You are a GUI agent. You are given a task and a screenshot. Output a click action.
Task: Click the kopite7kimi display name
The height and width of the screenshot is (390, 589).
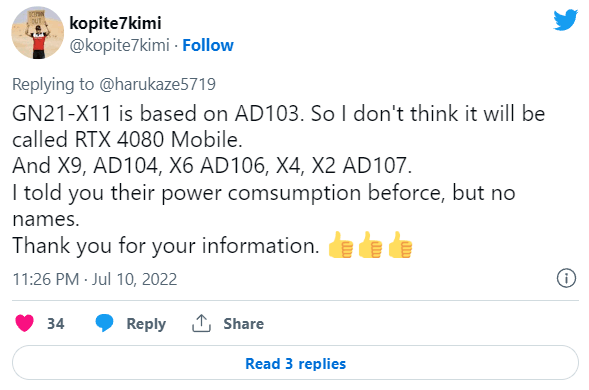point(115,23)
